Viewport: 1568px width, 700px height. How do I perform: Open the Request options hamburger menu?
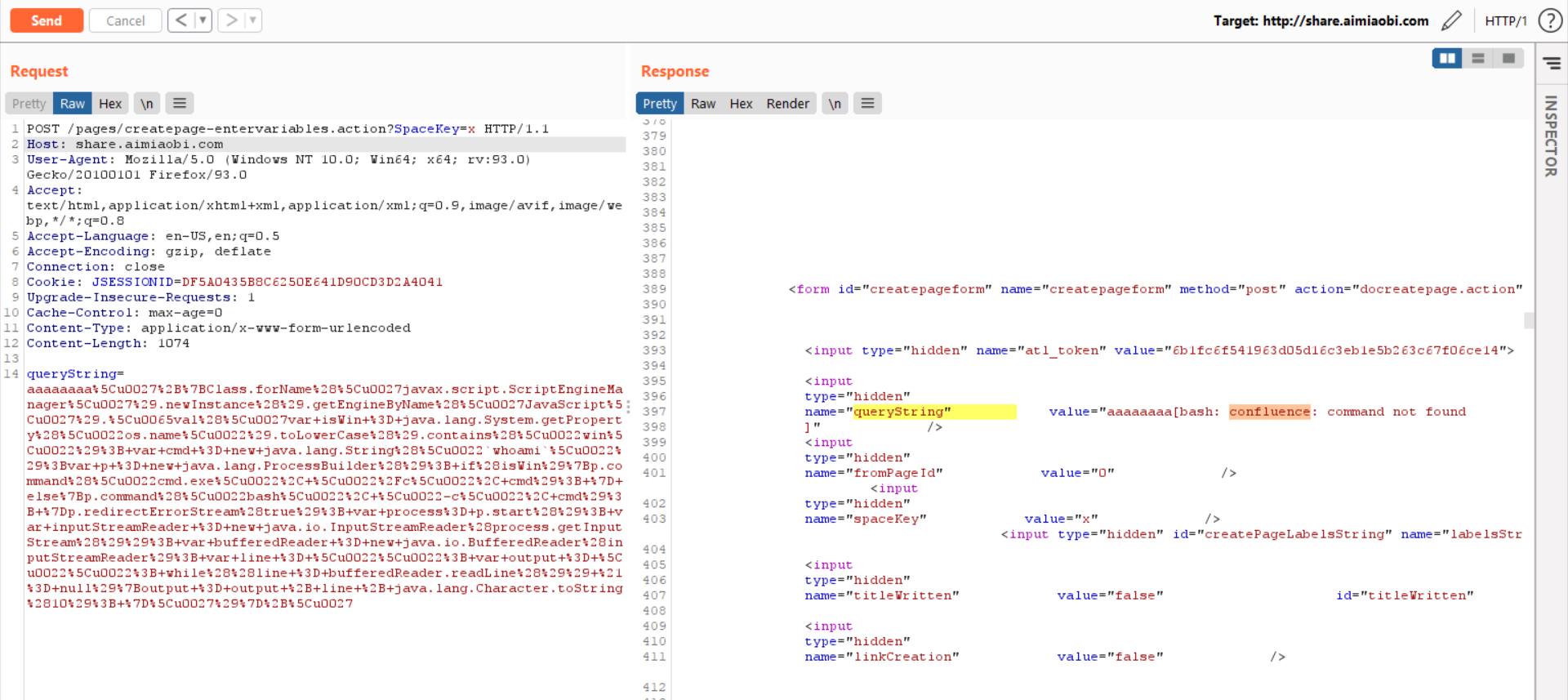point(180,104)
